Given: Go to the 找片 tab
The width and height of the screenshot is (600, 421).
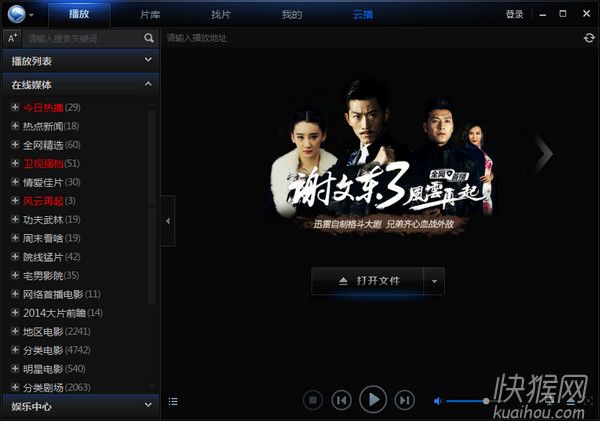Looking at the screenshot, I should tap(221, 15).
